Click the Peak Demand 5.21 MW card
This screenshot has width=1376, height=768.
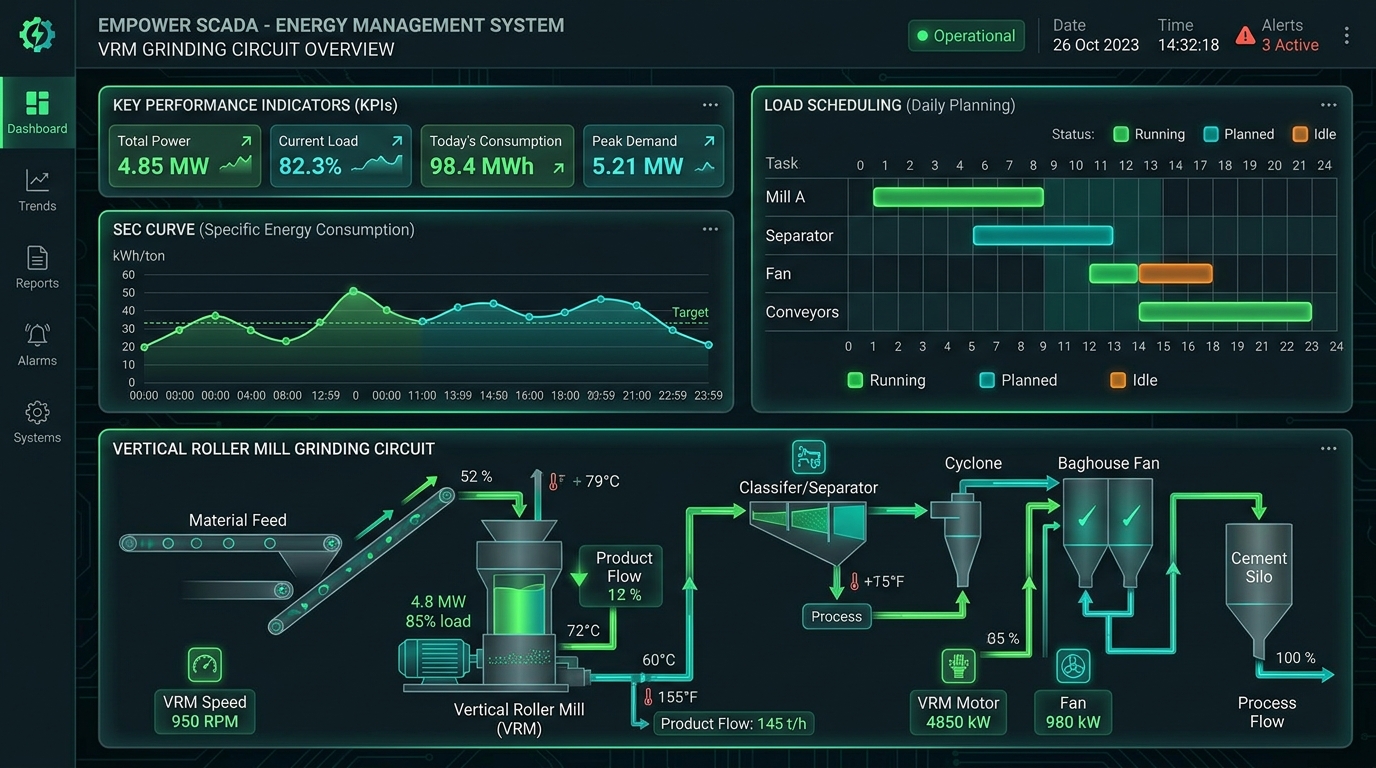(x=653, y=156)
